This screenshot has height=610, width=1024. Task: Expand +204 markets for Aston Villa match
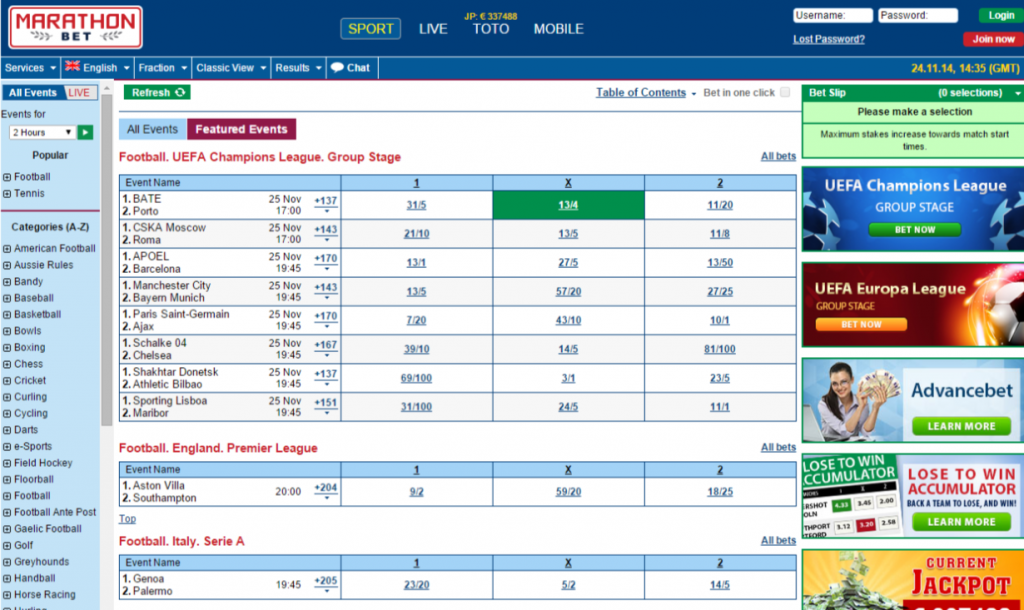pyautogui.click(x=325, y=491)
